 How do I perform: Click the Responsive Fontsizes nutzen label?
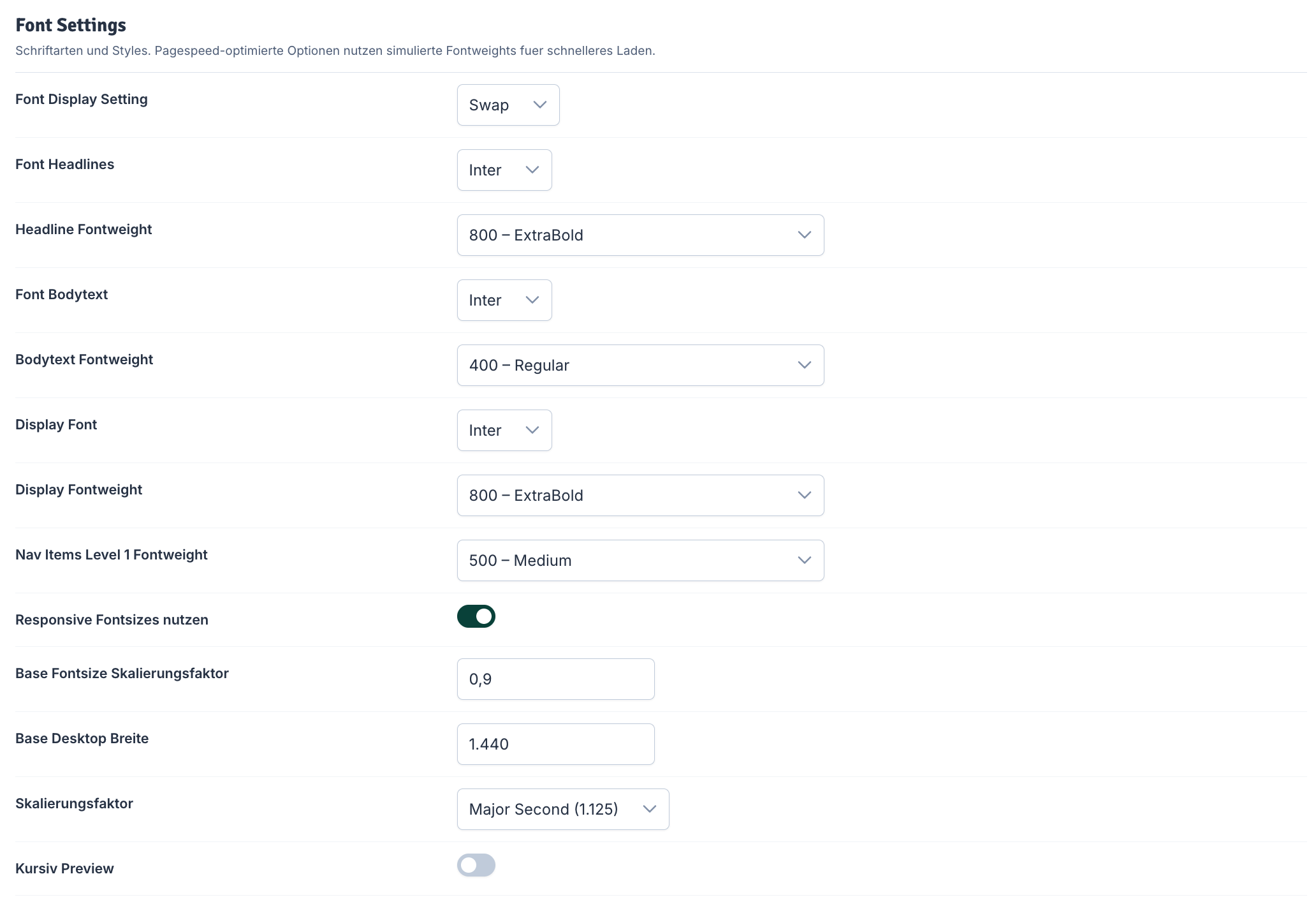pos(112,620)
